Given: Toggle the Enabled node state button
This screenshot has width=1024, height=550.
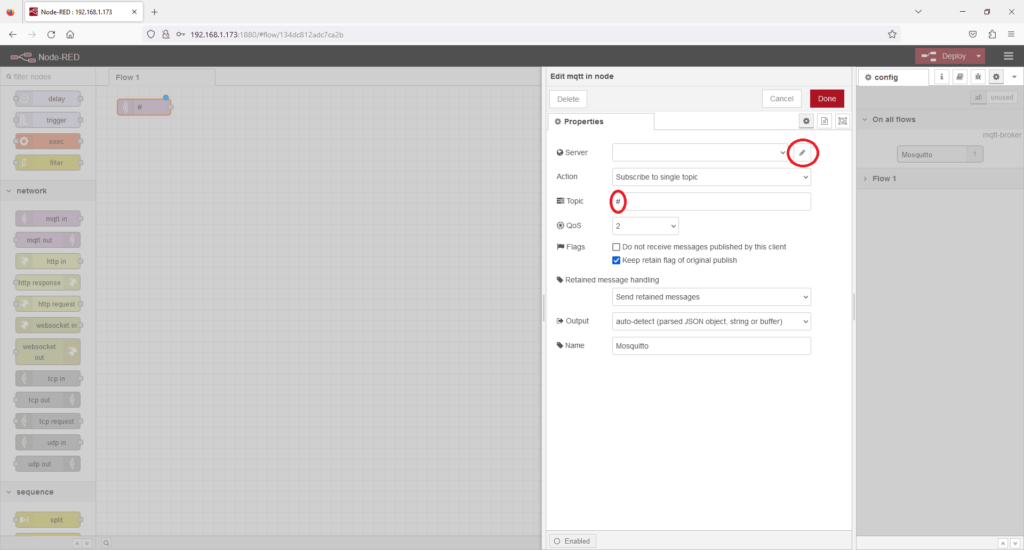Looking at the screenshot, I should pyautogui.click(x=572, y=541).
